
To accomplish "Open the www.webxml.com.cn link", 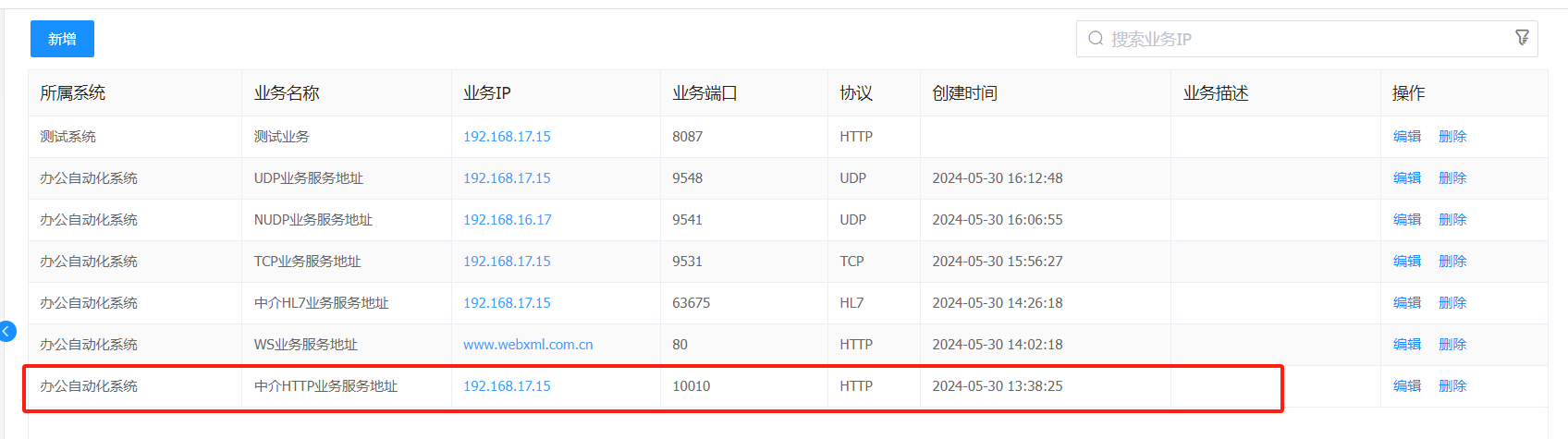I will pos(528,345).
